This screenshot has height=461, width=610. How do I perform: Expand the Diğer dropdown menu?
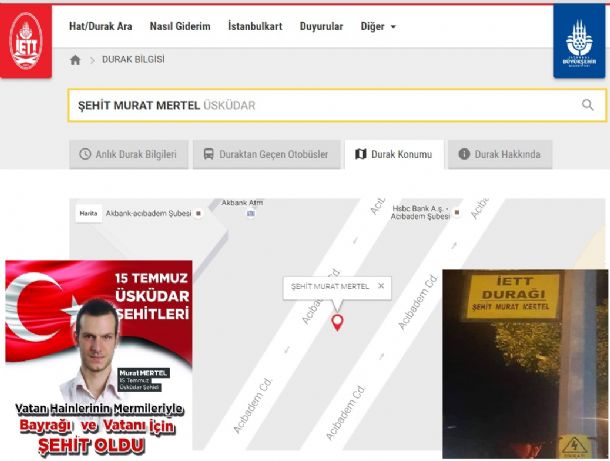pyautogui.click(x=378, y=26)
